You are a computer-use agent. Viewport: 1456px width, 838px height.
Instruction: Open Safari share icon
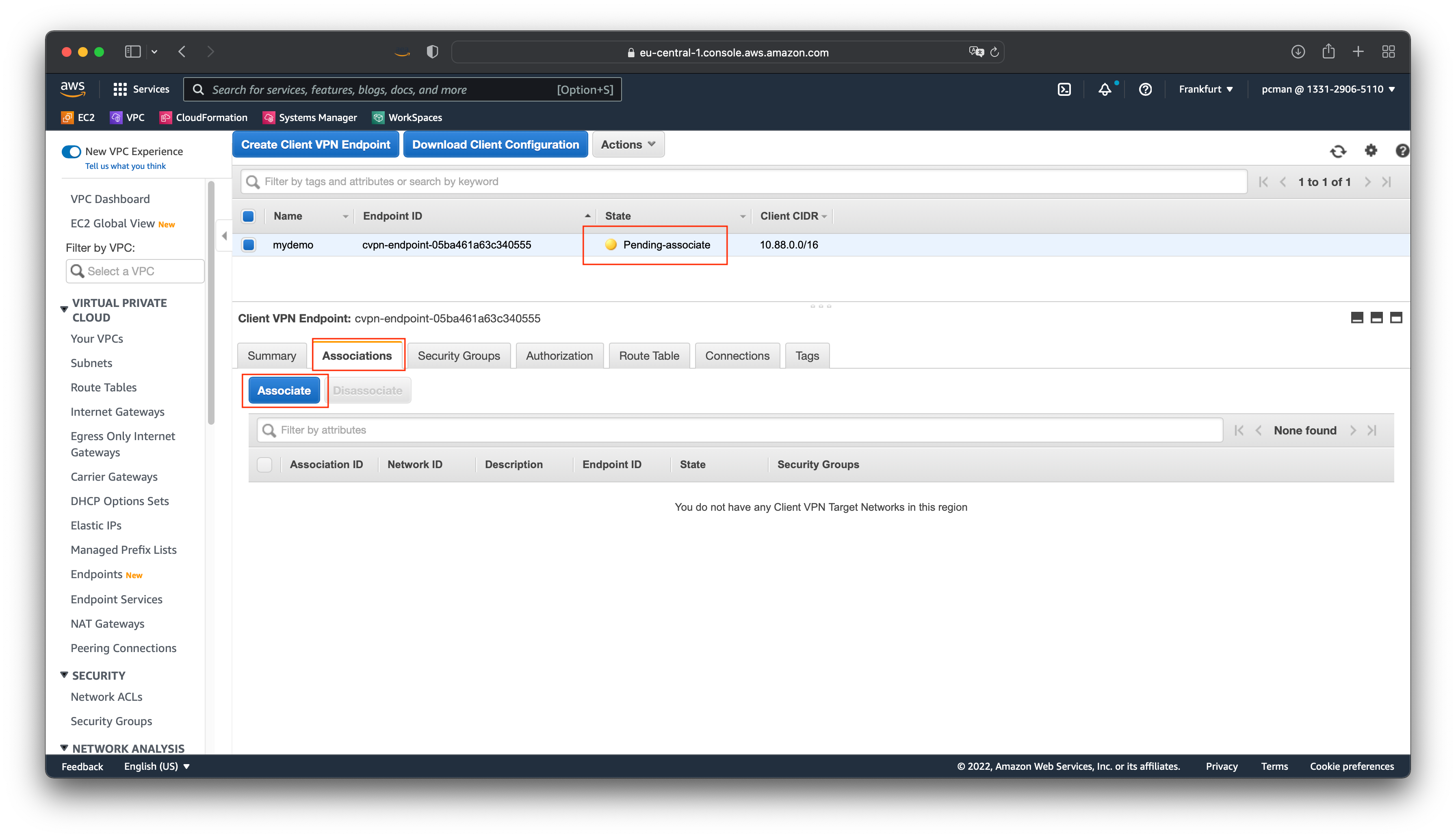[1328, 51]
